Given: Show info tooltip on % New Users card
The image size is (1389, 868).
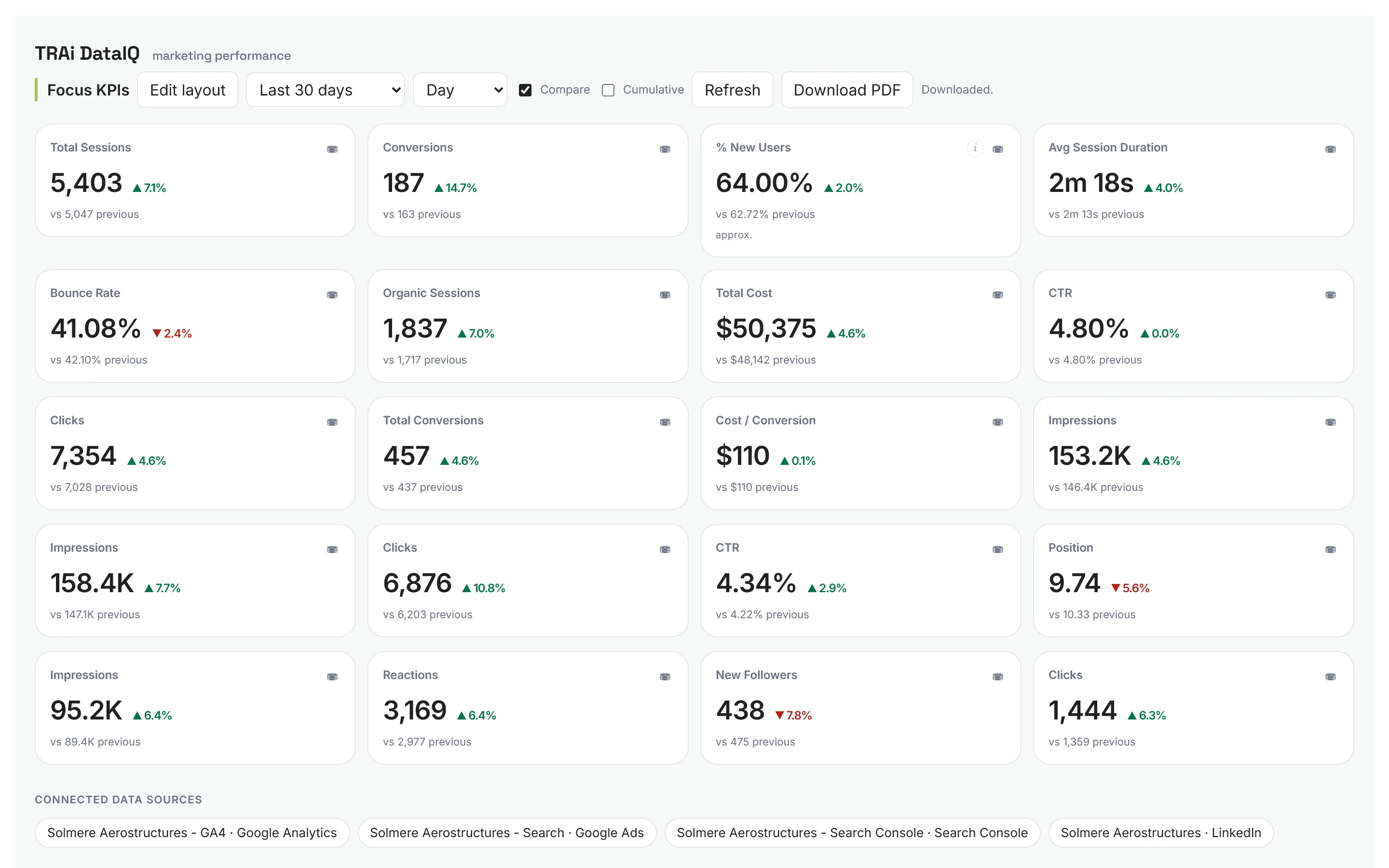Looking at the screenshot, I should (975, 149).
